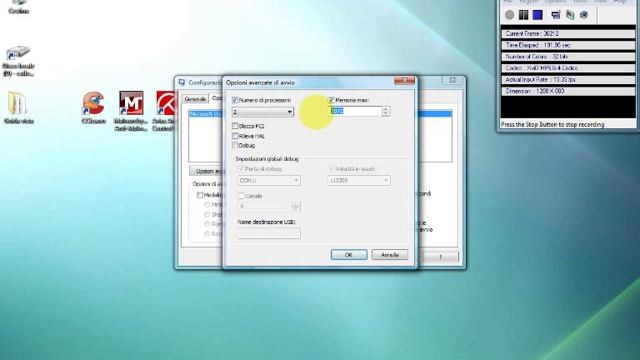The width and height of the screenshot is (640, 360).
Task: Click the Canale value spinner arrows
Action: [x=296, y=207]
